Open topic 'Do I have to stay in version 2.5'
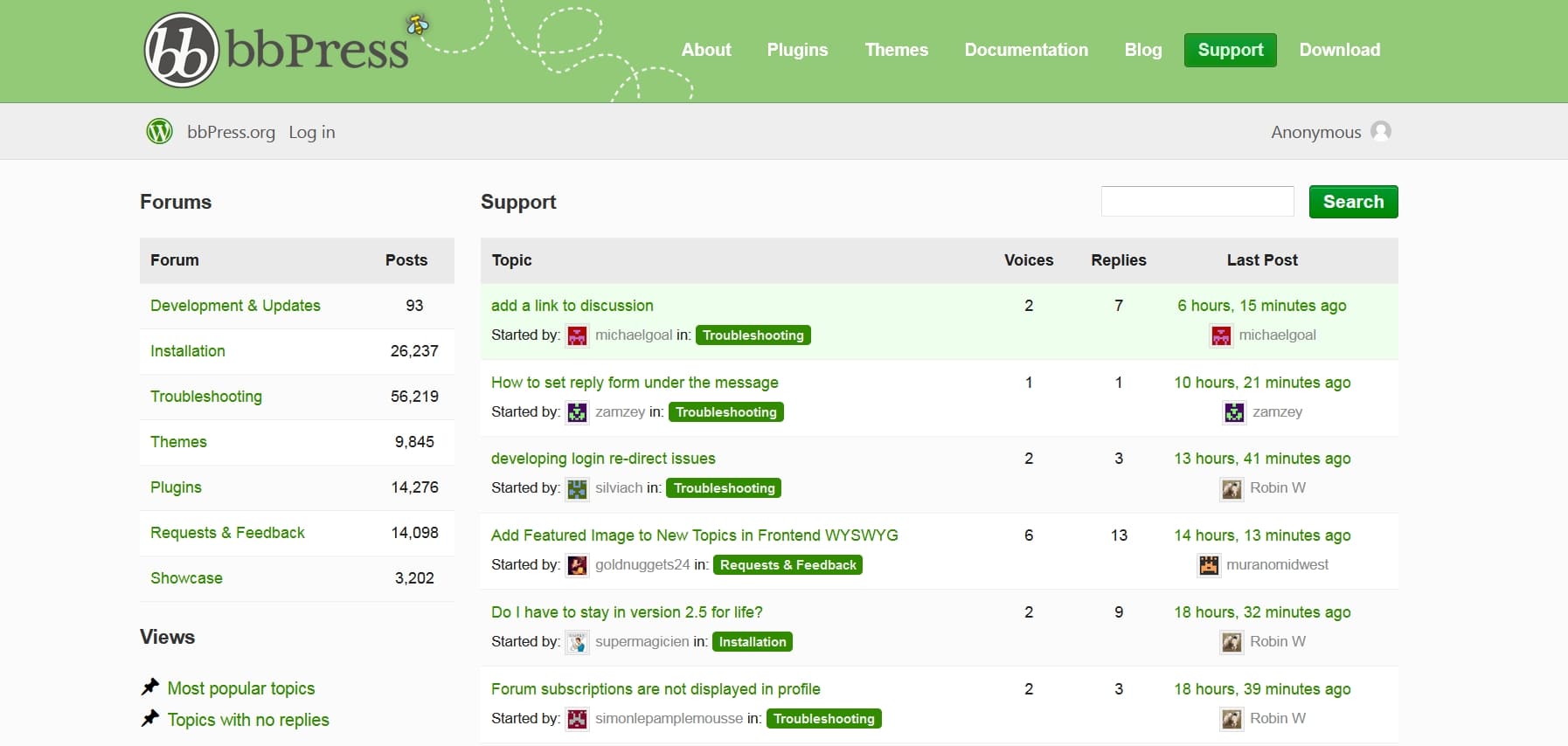Viewport: 1568px width, 746px height. coord(627,612)
